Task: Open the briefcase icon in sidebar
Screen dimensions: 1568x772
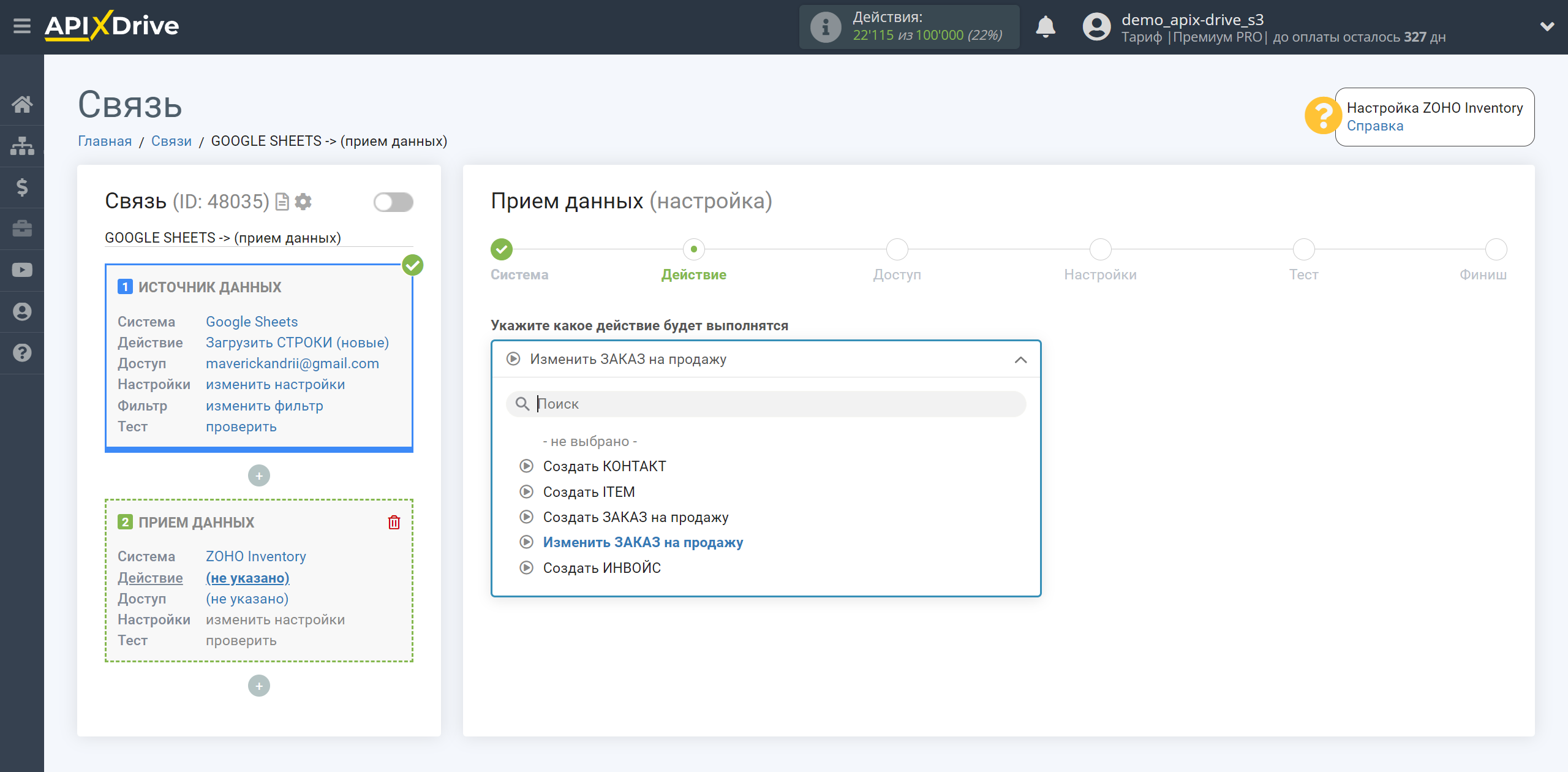Action: [x=22, y=229]
